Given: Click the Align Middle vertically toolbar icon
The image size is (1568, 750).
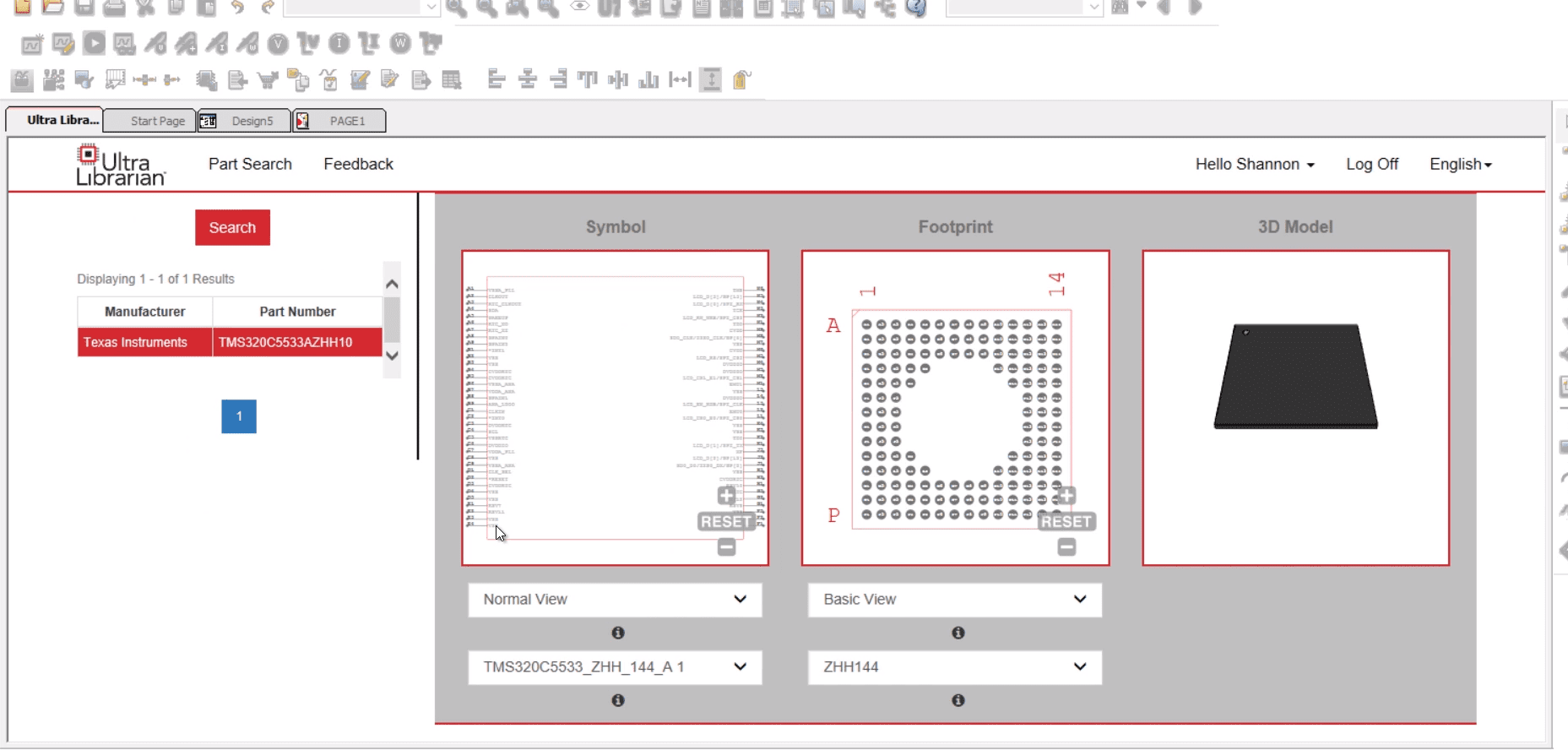Looking at the screenshot, I should (618, 79).
